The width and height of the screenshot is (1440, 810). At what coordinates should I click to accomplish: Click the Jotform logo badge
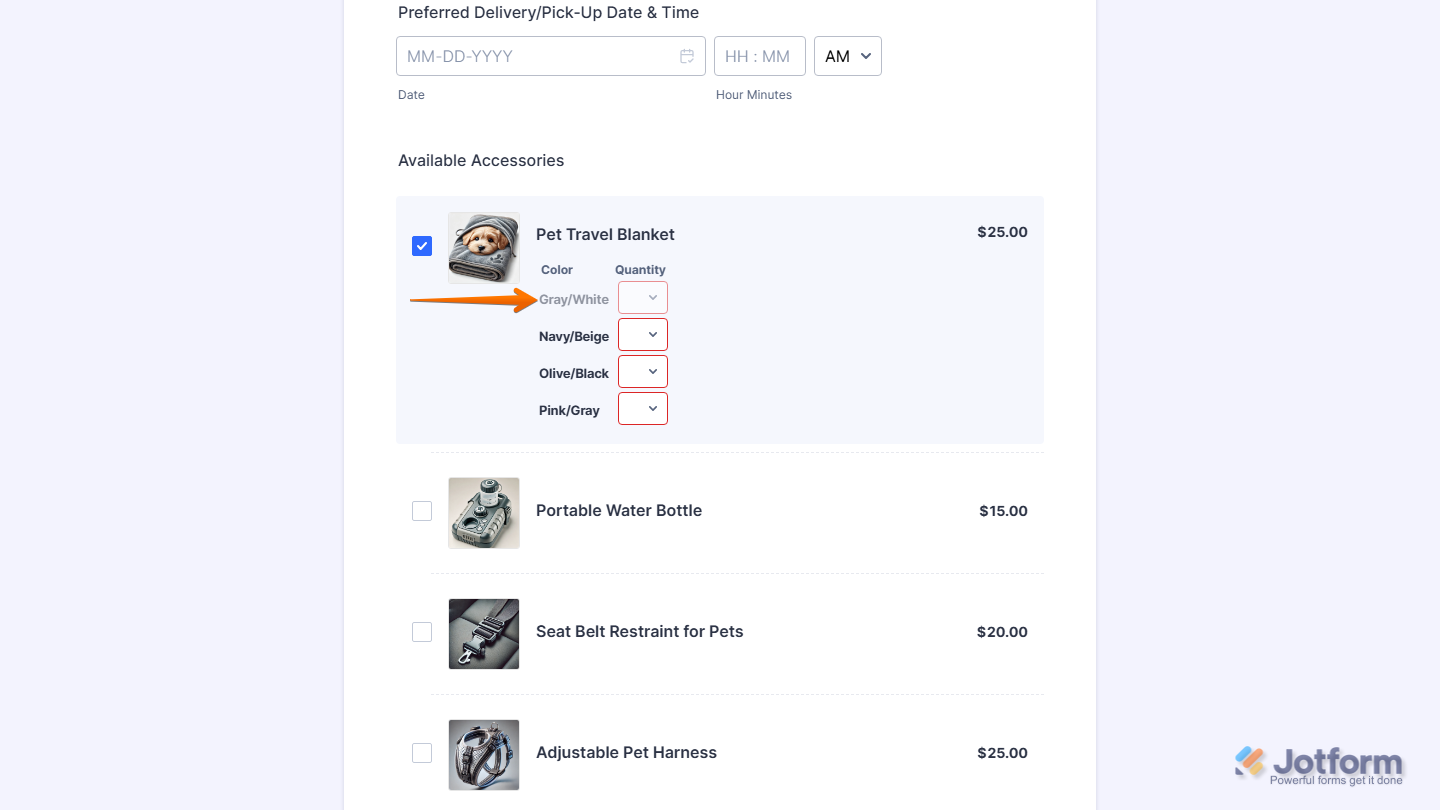[x=1319, y=765]
